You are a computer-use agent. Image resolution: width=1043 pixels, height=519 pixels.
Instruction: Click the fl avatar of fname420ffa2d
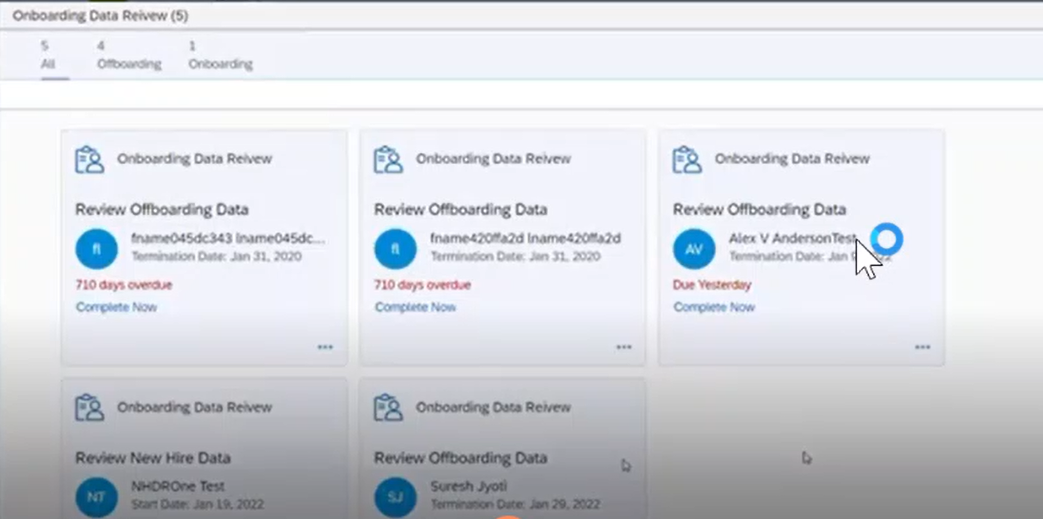click(x=395, y=249)
